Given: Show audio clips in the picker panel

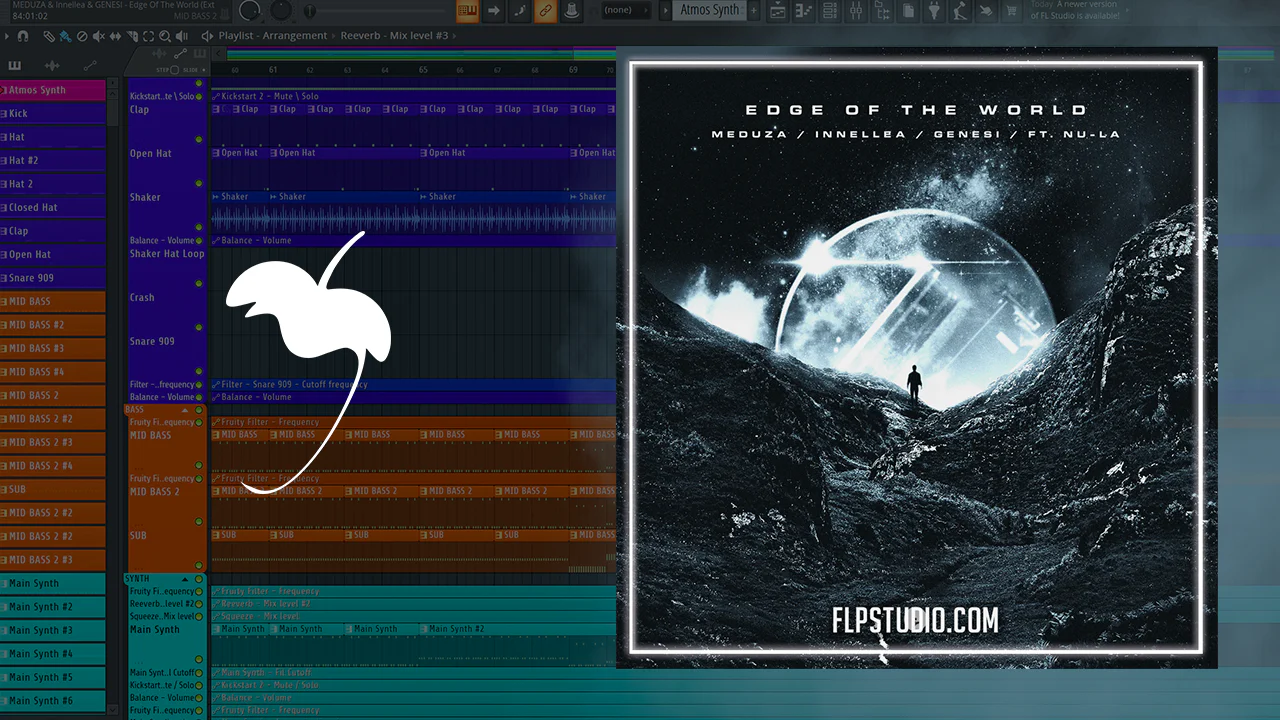Looking at the screenshot, I should (52, 65).
